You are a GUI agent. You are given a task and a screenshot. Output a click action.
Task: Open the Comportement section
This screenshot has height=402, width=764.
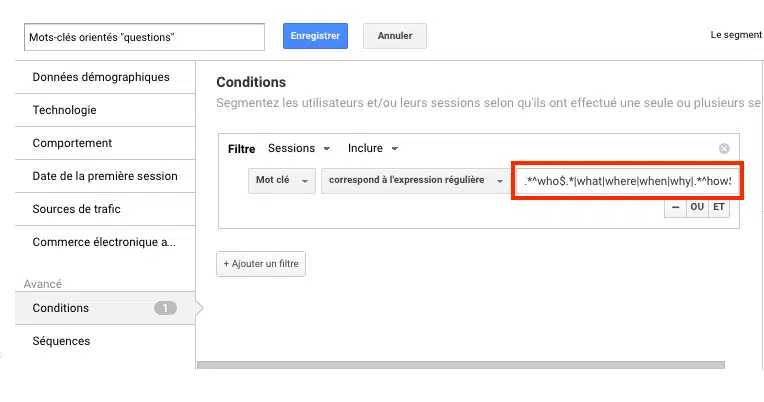tap(72, 143)
